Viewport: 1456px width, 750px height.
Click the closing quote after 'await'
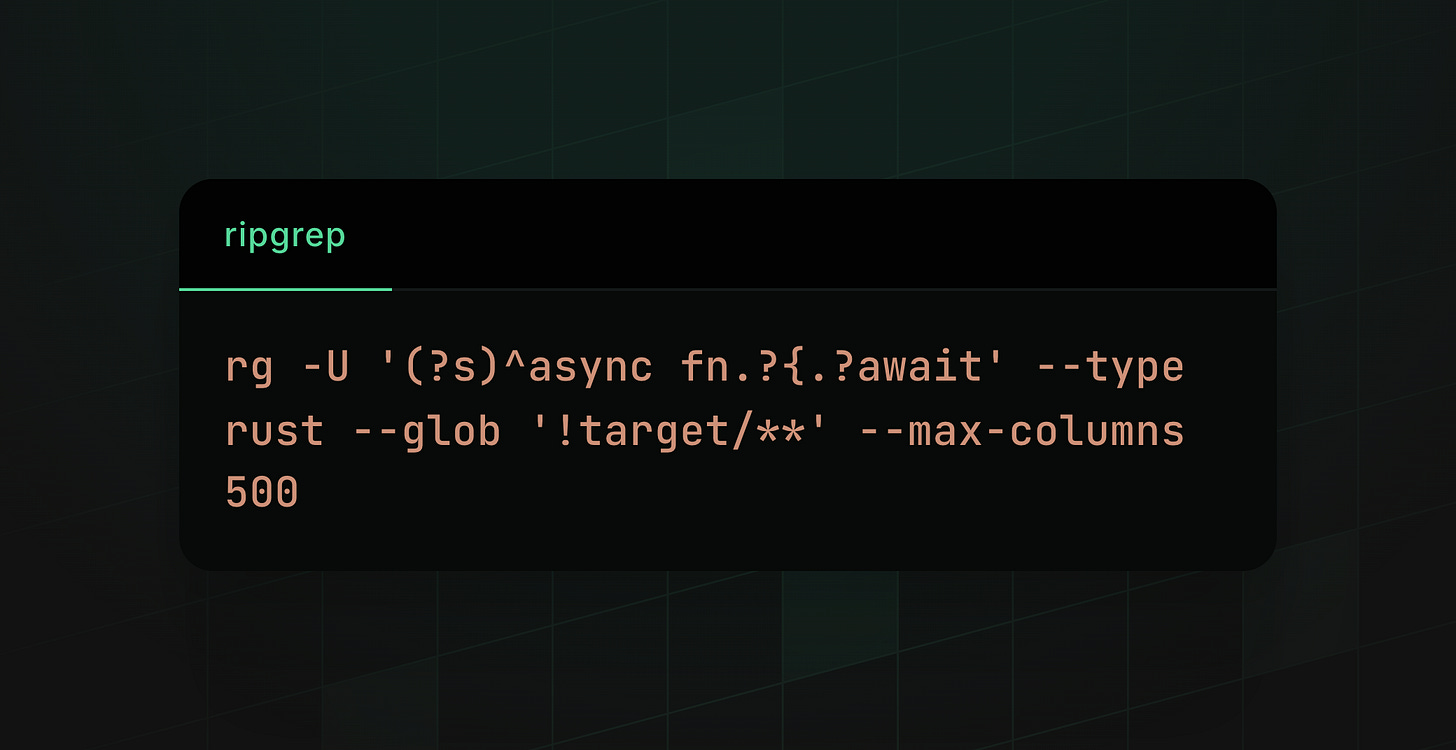995,358
